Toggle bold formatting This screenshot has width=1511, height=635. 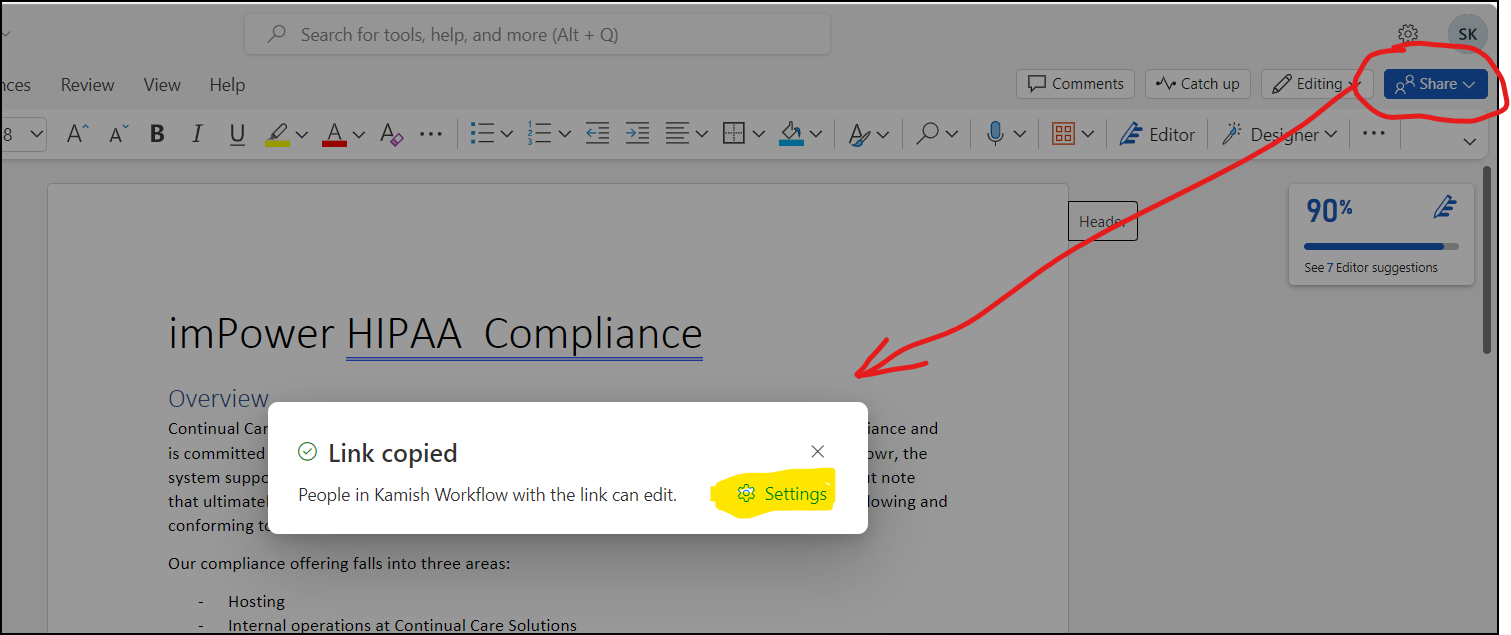pos(157,134)
